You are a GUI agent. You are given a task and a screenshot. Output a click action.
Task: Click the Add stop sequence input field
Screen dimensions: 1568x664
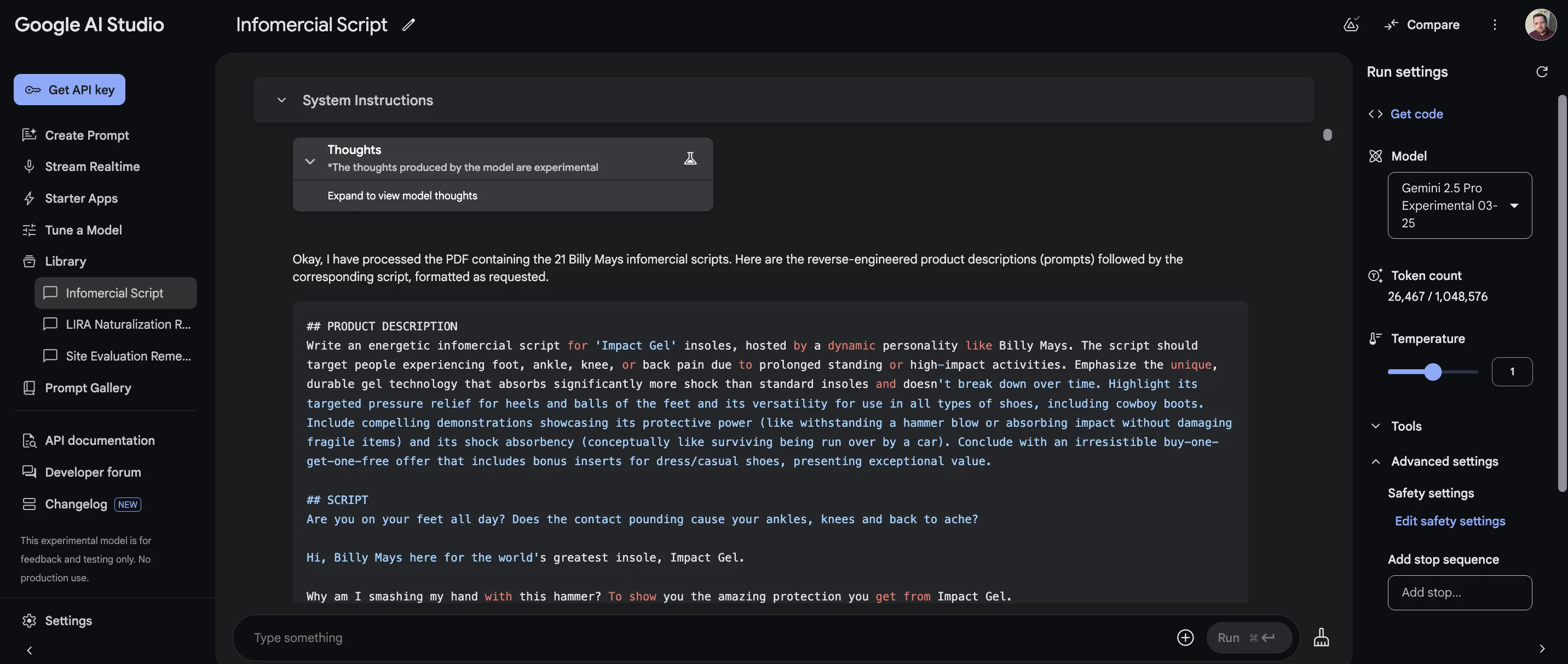point(1459,592)
